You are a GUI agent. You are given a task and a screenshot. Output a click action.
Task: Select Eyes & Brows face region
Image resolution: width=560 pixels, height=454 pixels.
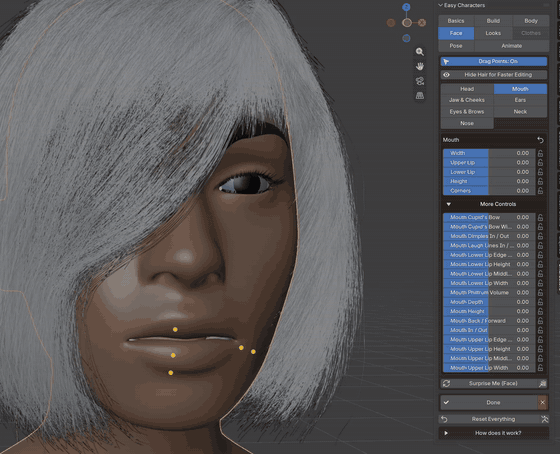click(467, 112)
